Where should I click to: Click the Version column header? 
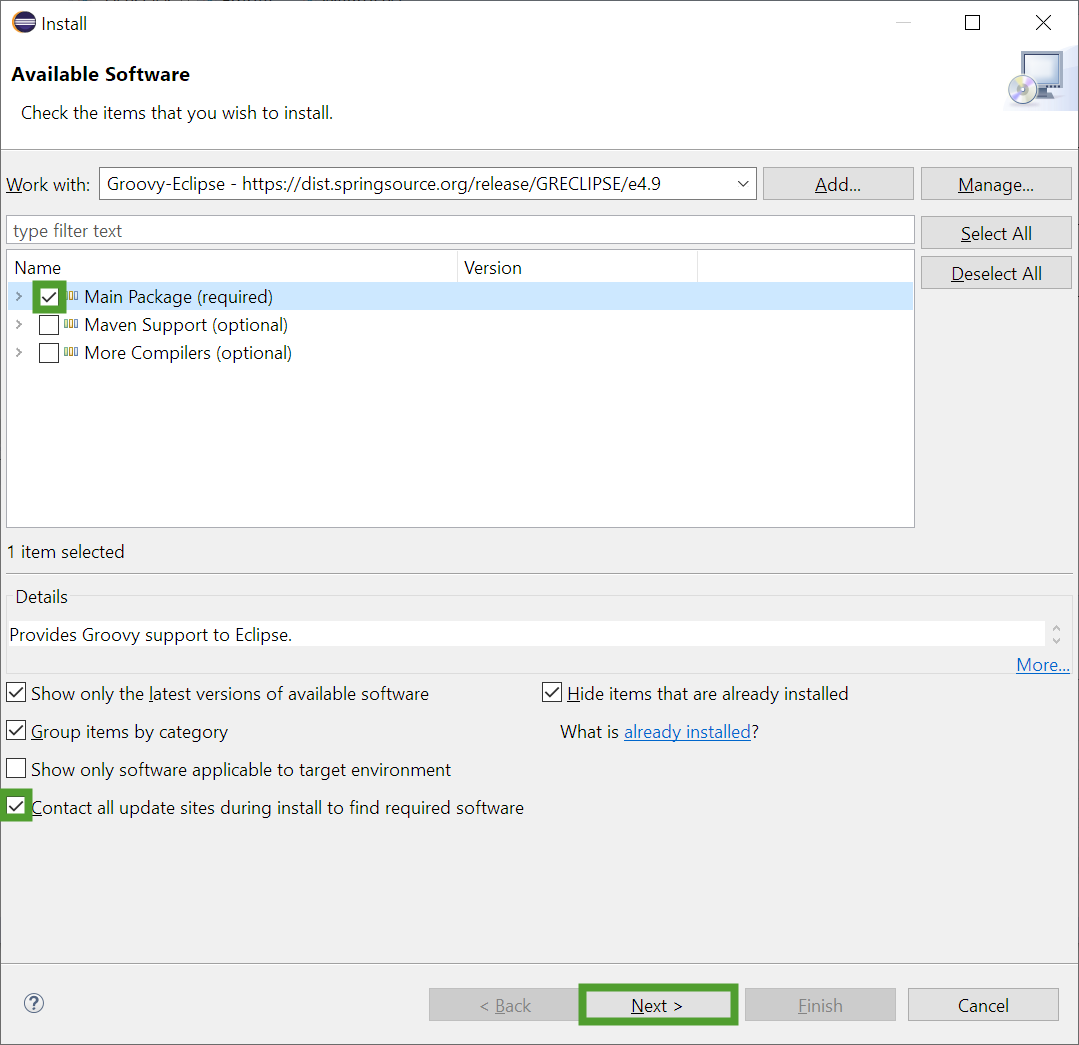(576, 268)
